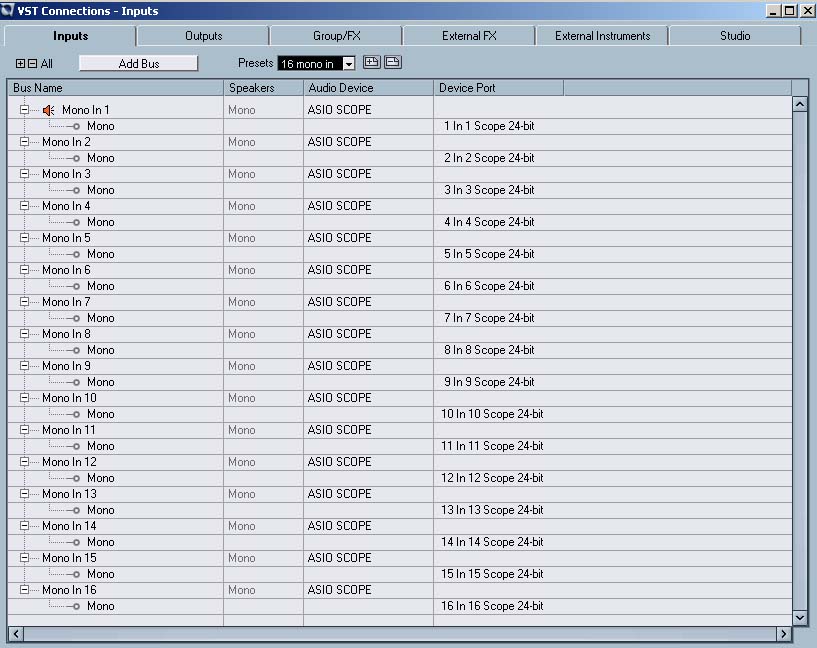Collapse the Mono In 1 bus
The width and height of the screenshot is (817, 648).
point(24,110)
